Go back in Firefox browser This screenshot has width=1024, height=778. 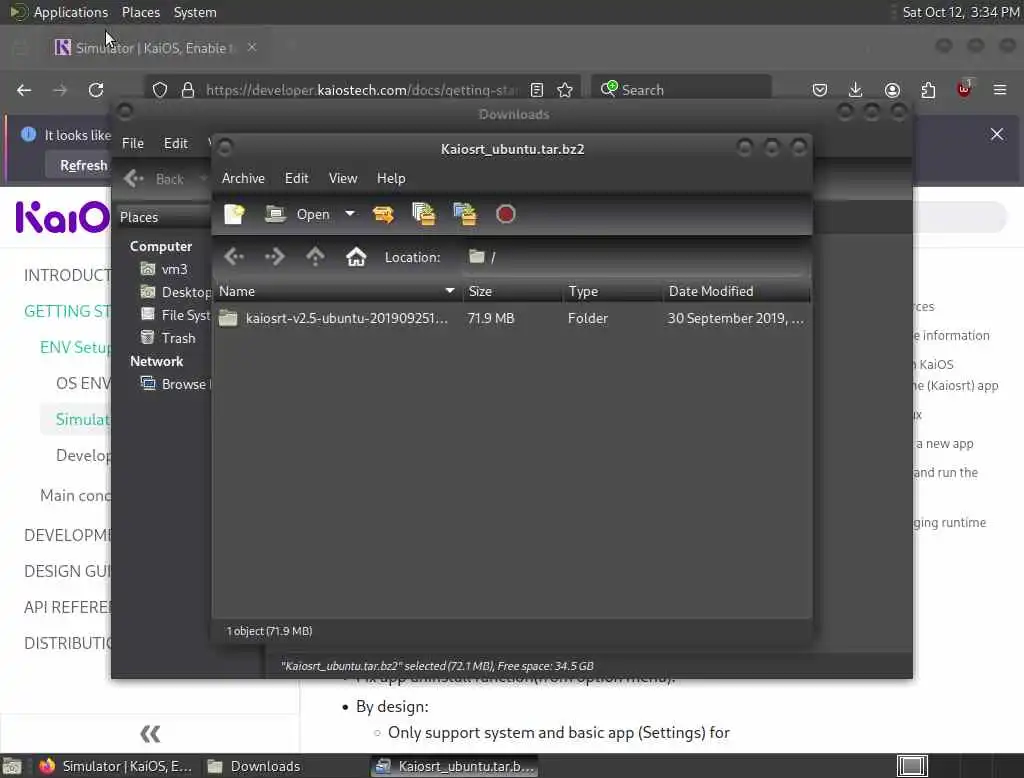(x=24, y=90)
